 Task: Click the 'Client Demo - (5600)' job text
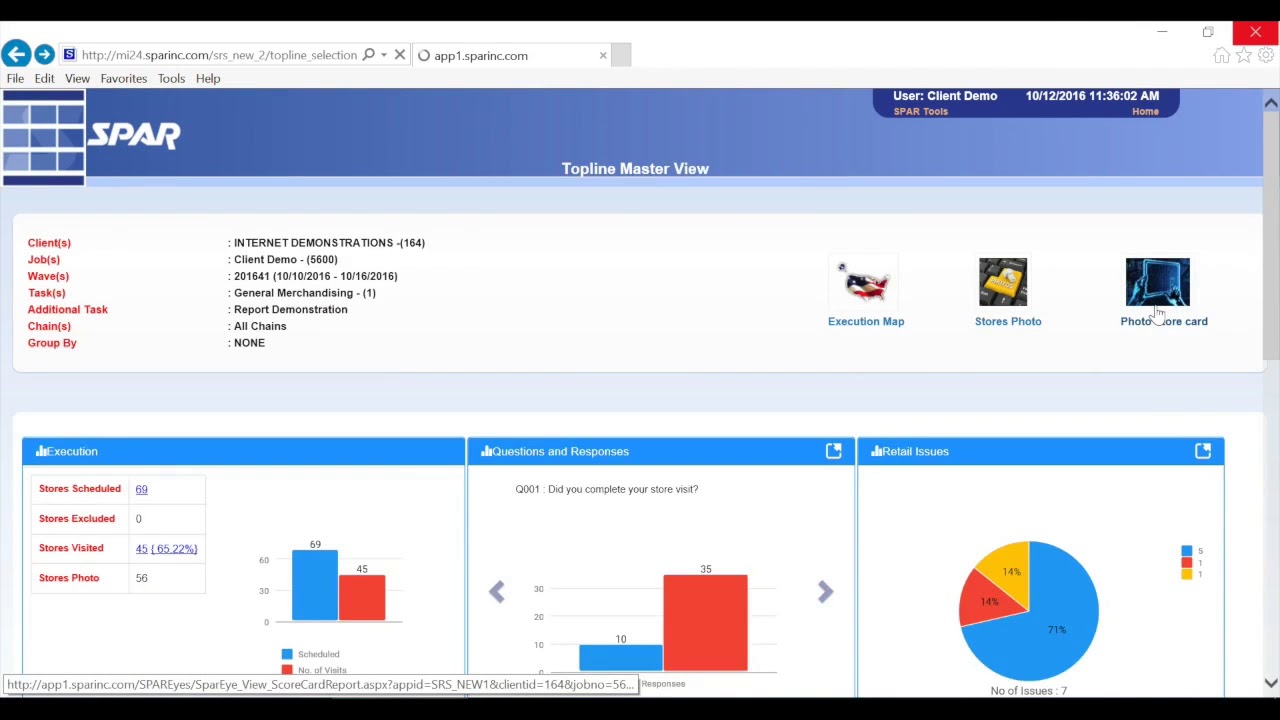pos(286,260)
